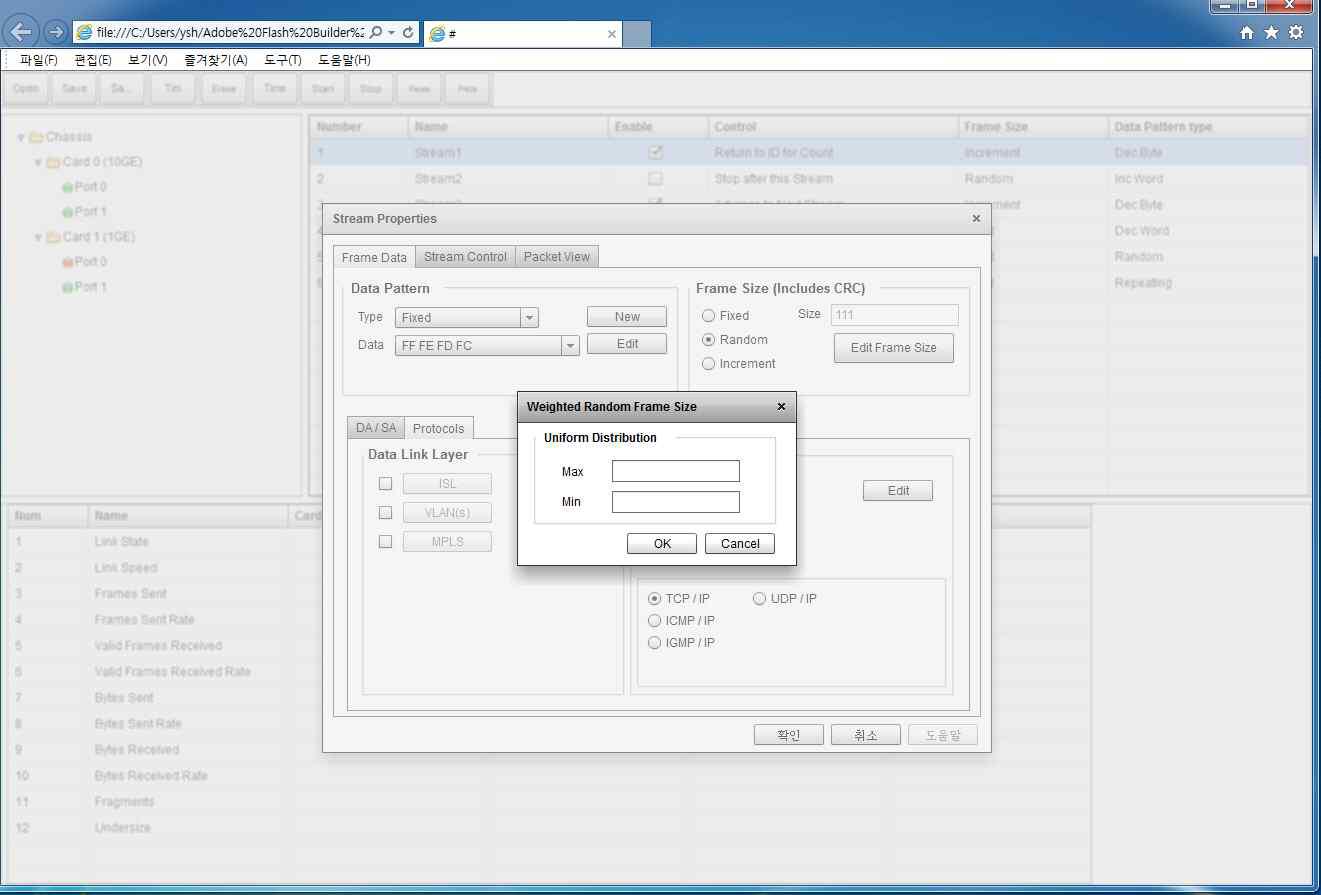Switch to the Stream Control tab
The width and height of the screenshot is (1321, 895).
click(465, 257)
